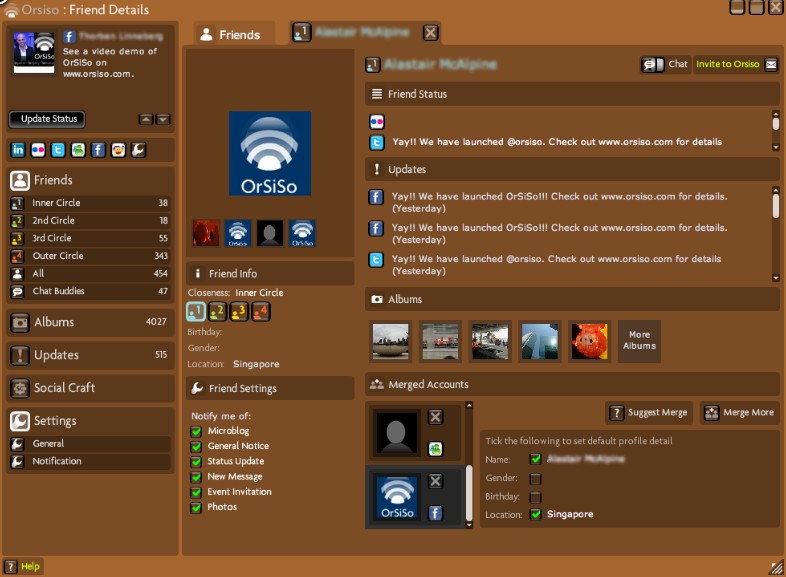Click green messenger badge on merged account
This screenshot has width=786, height=577.
pos(436,449)
